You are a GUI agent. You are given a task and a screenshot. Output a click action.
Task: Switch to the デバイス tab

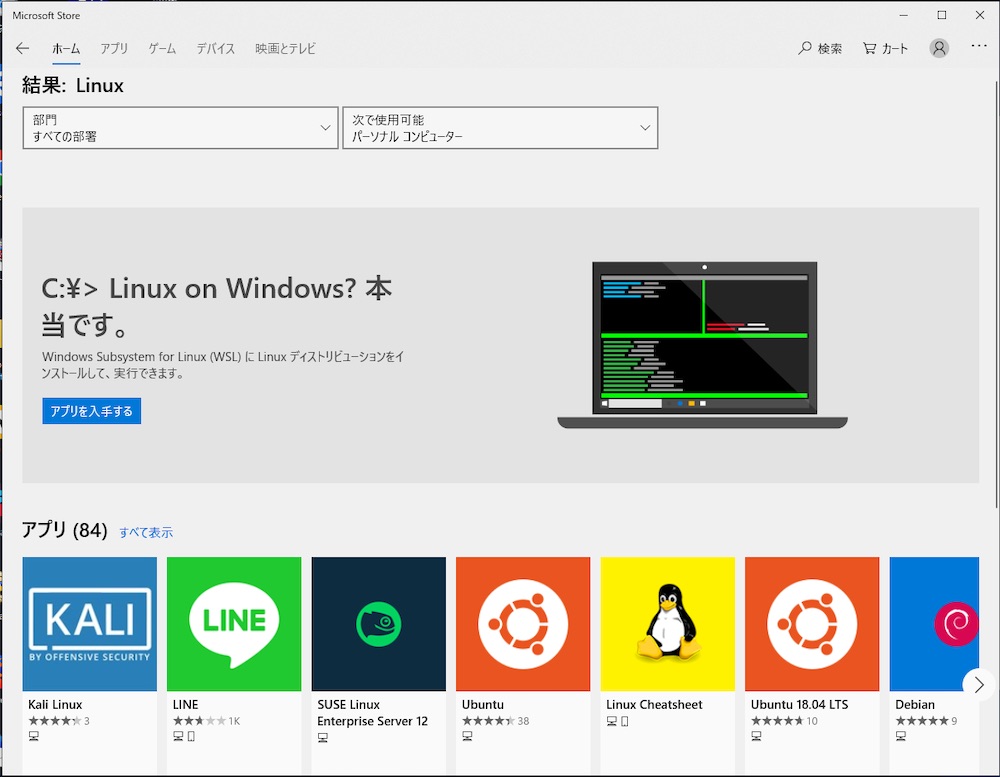[216, 48]
